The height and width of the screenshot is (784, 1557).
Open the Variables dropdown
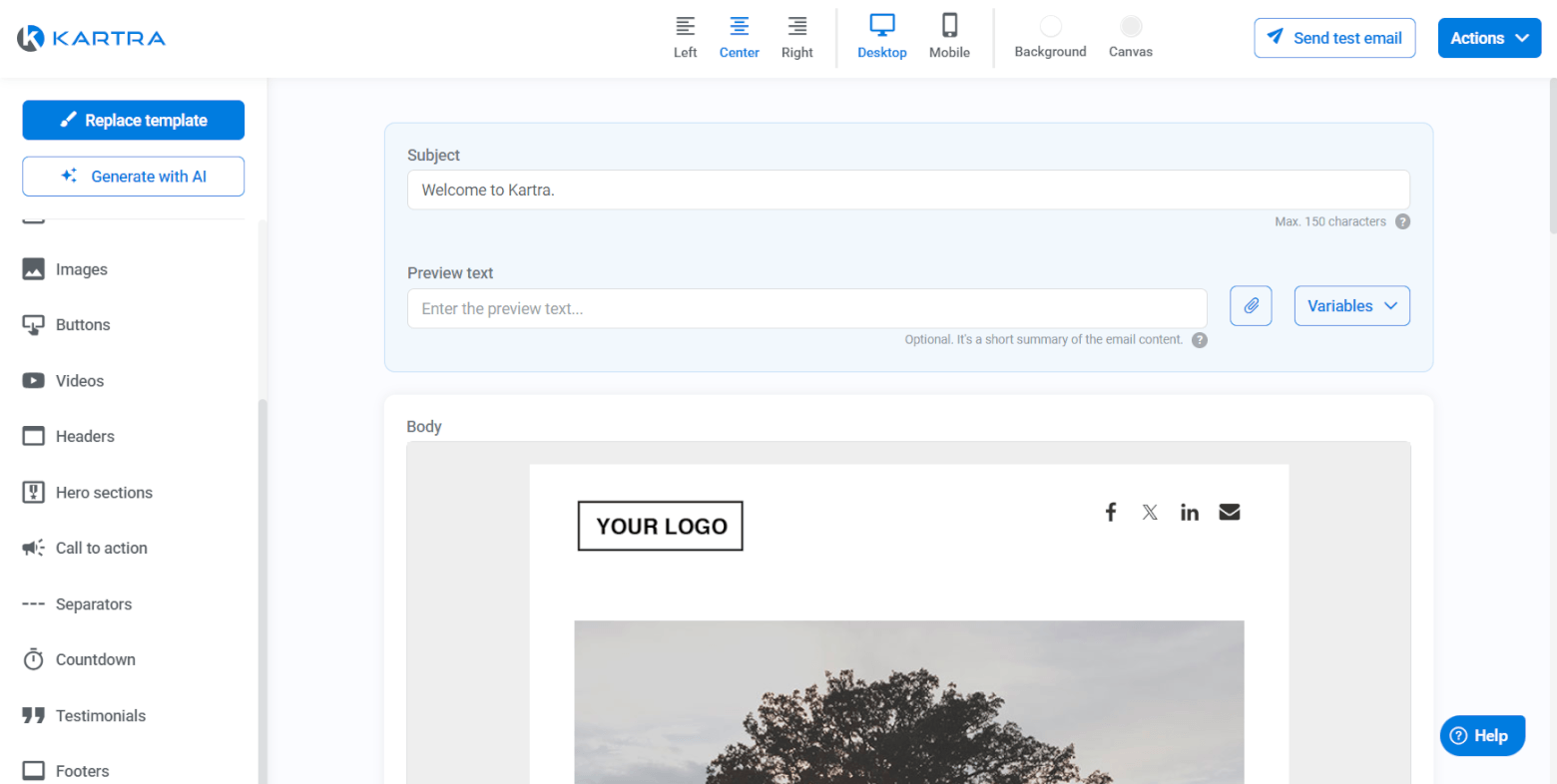pyautogui.click(x=1351, y=305)
